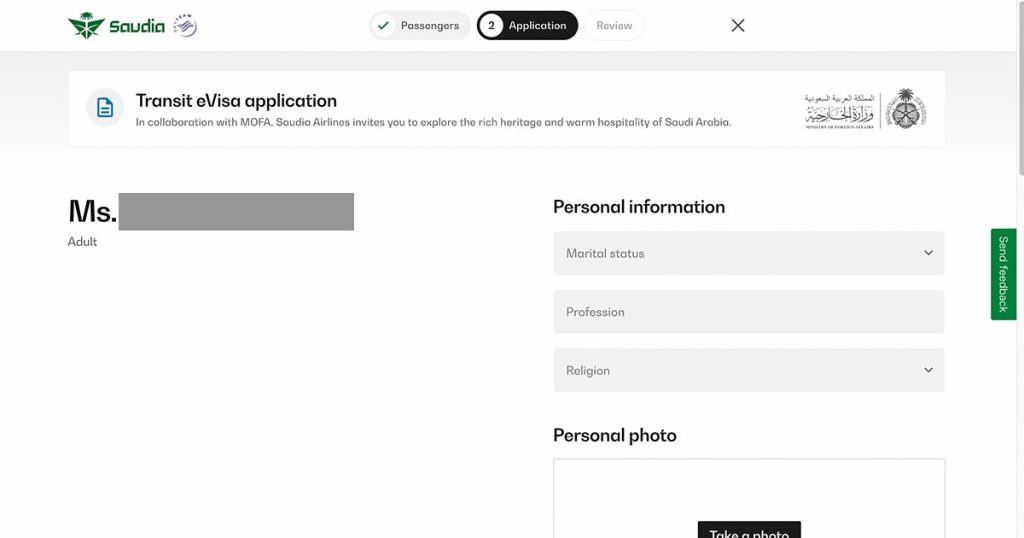Expand the Marital status chevron arrow
This screenshot has height=538, width=1024.
(928, 253)
